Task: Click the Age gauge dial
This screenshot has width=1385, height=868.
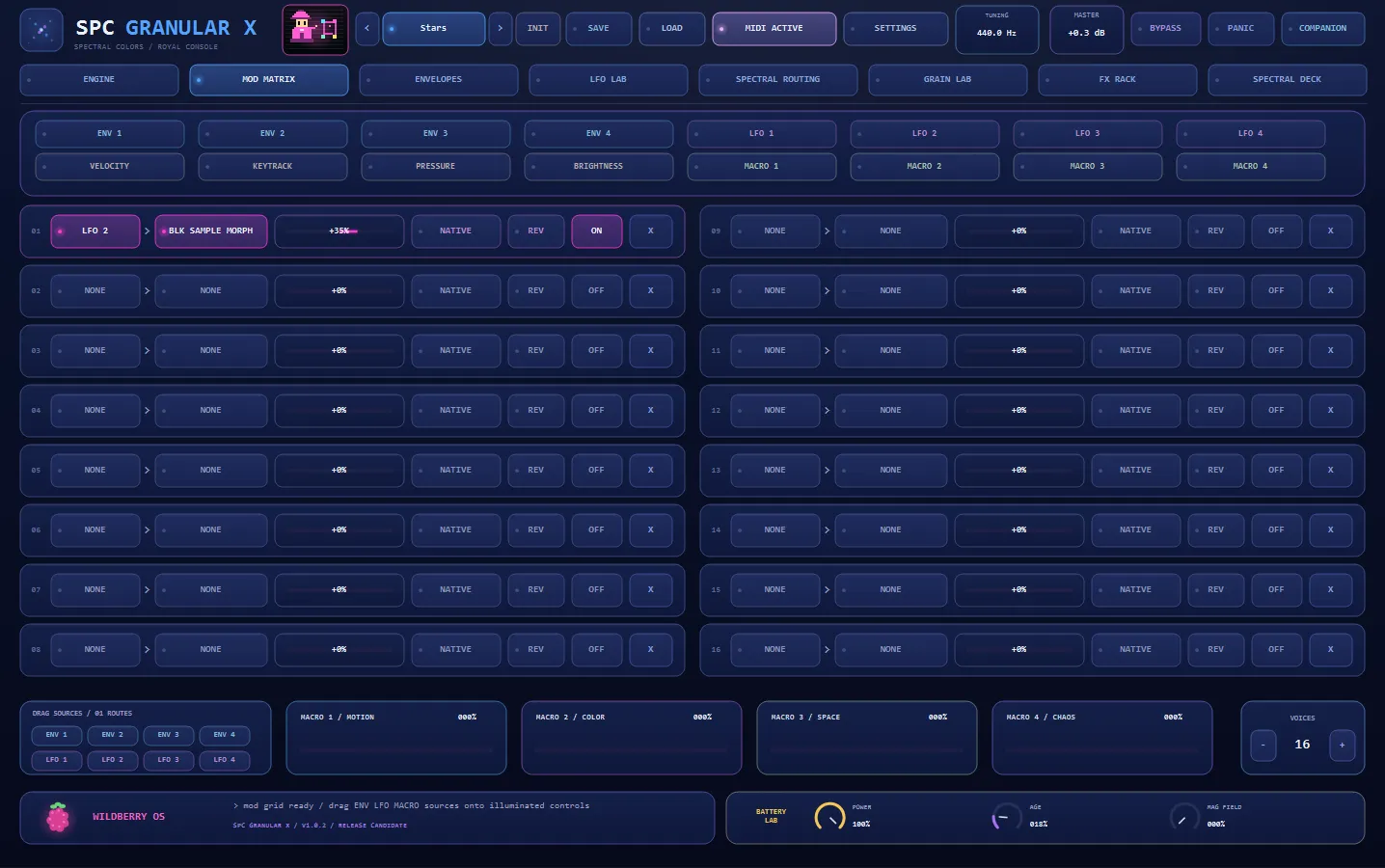Action: [x=1006, y=818]
